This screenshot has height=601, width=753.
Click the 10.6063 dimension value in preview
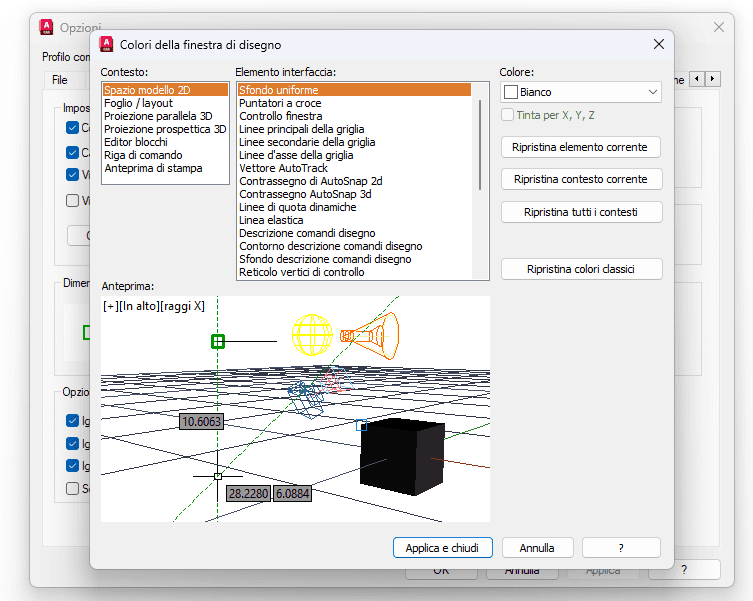[x=201, y=422]
